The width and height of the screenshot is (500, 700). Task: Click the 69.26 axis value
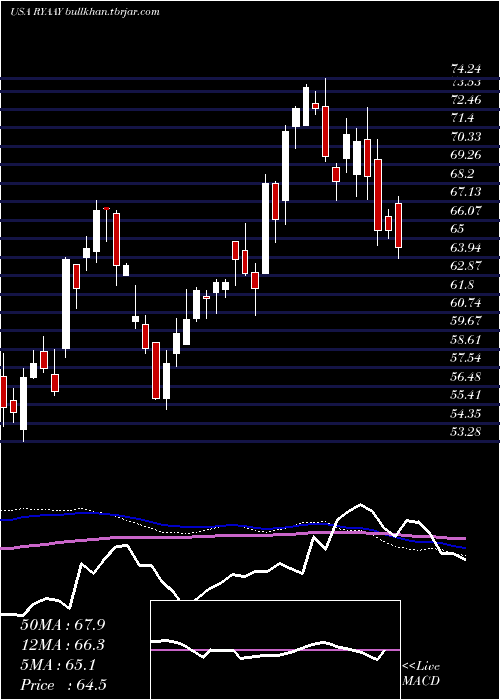tap(467, 155)
